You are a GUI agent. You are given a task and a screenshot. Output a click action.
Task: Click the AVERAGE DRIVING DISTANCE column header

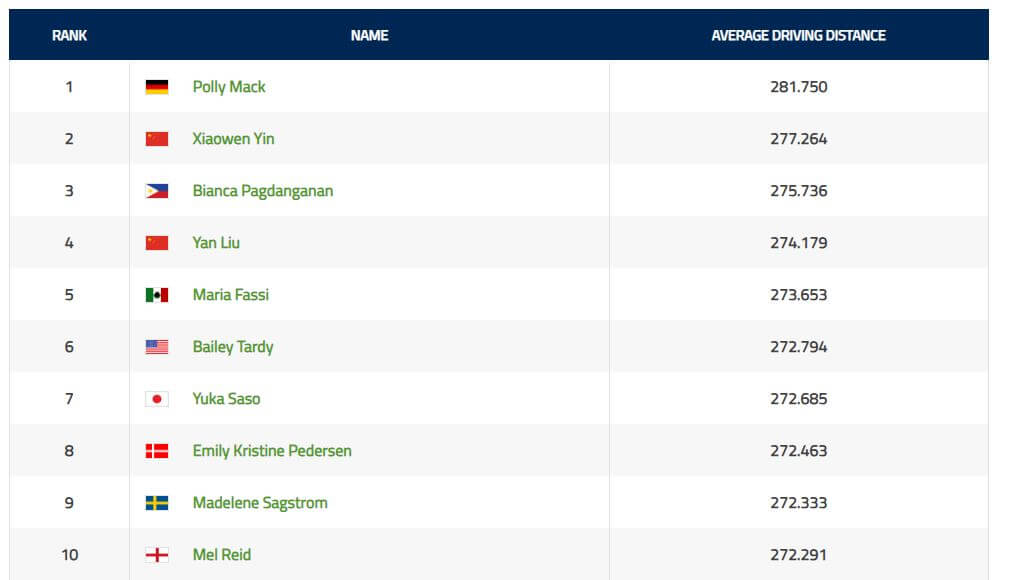coord(799,36)
